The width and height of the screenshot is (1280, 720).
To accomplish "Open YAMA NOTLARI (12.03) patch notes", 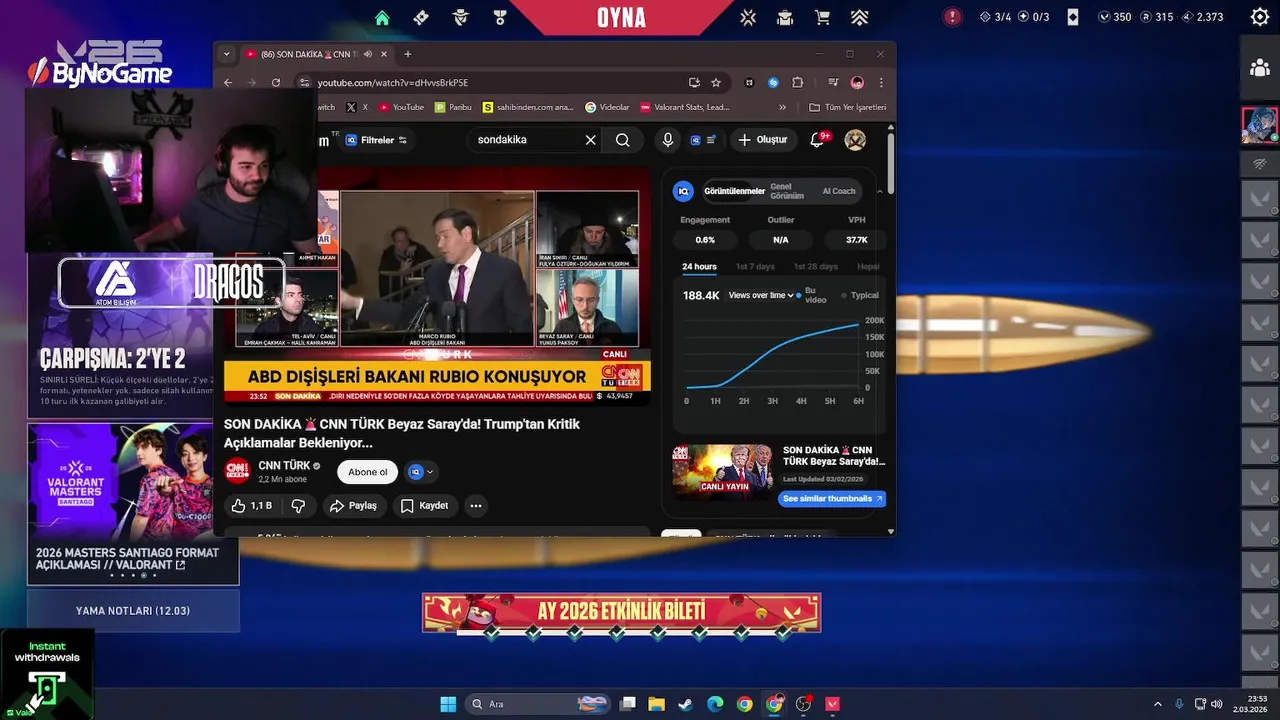I will 133,611.
